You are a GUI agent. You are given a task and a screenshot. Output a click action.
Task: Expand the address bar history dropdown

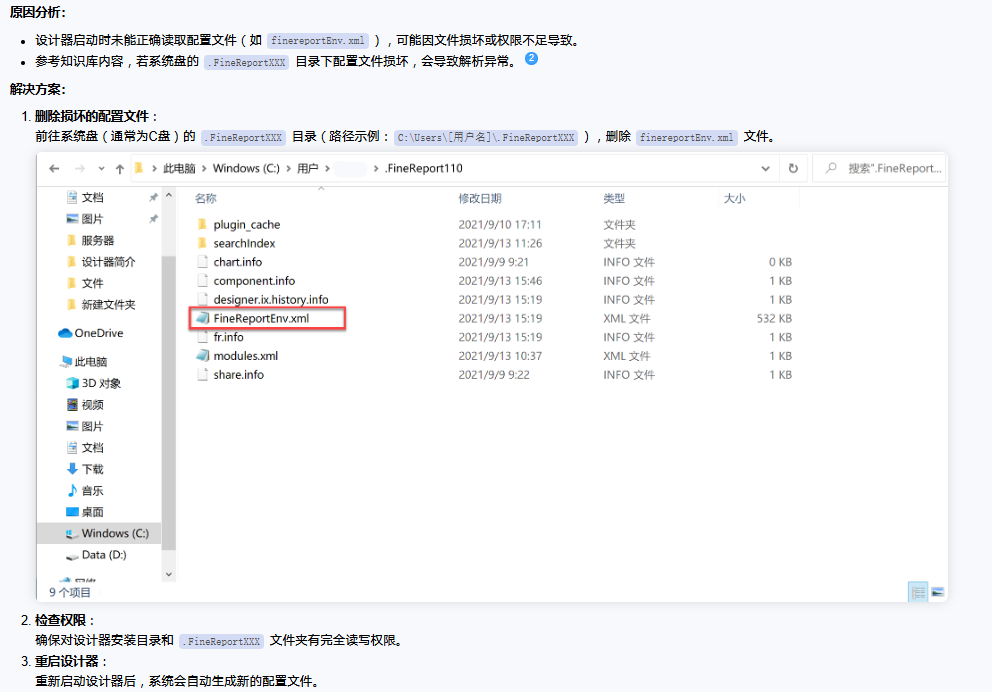pyautogui.click(x=766, y=168)
